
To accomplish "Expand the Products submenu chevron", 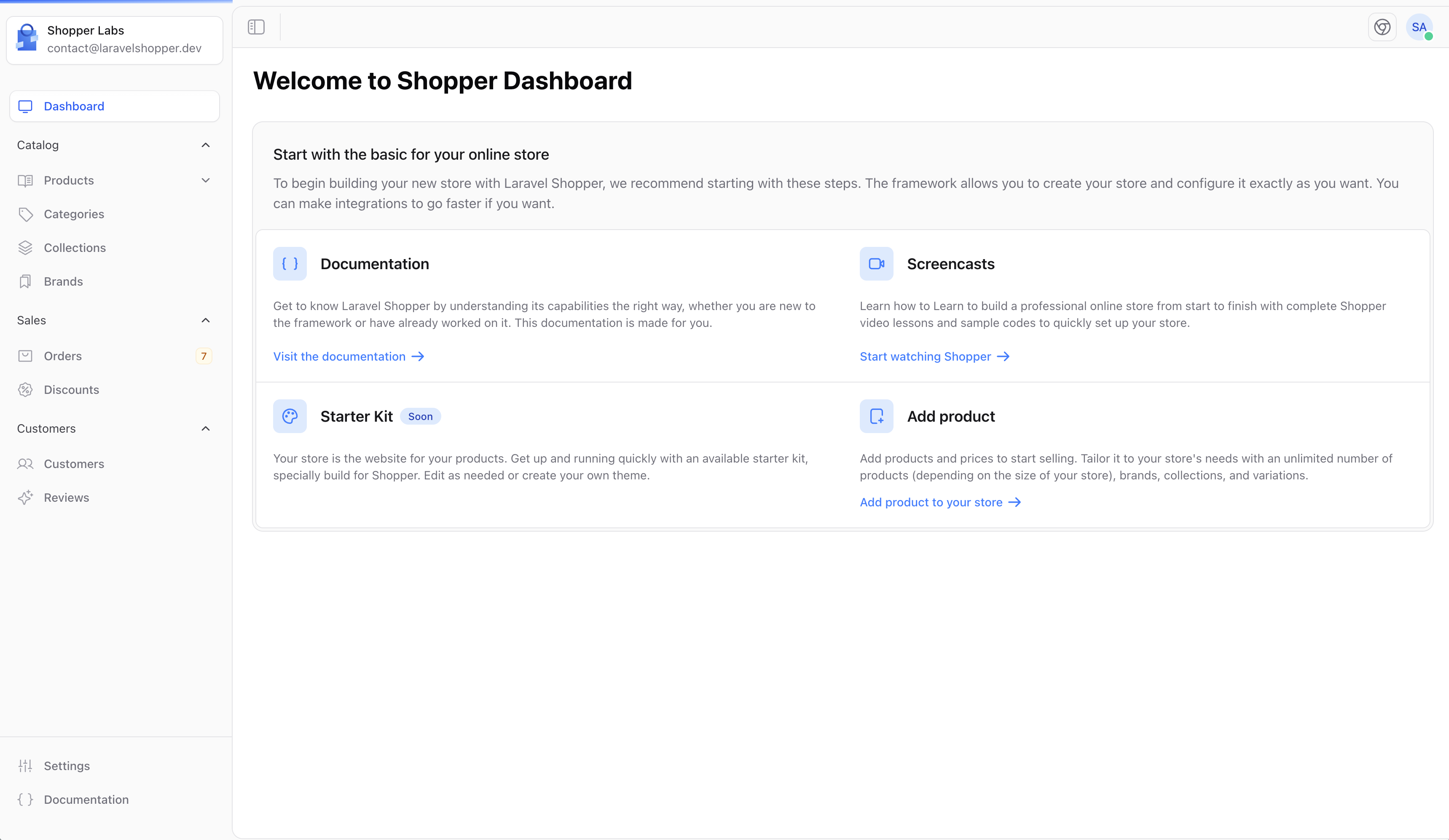I will click(205, 180).
